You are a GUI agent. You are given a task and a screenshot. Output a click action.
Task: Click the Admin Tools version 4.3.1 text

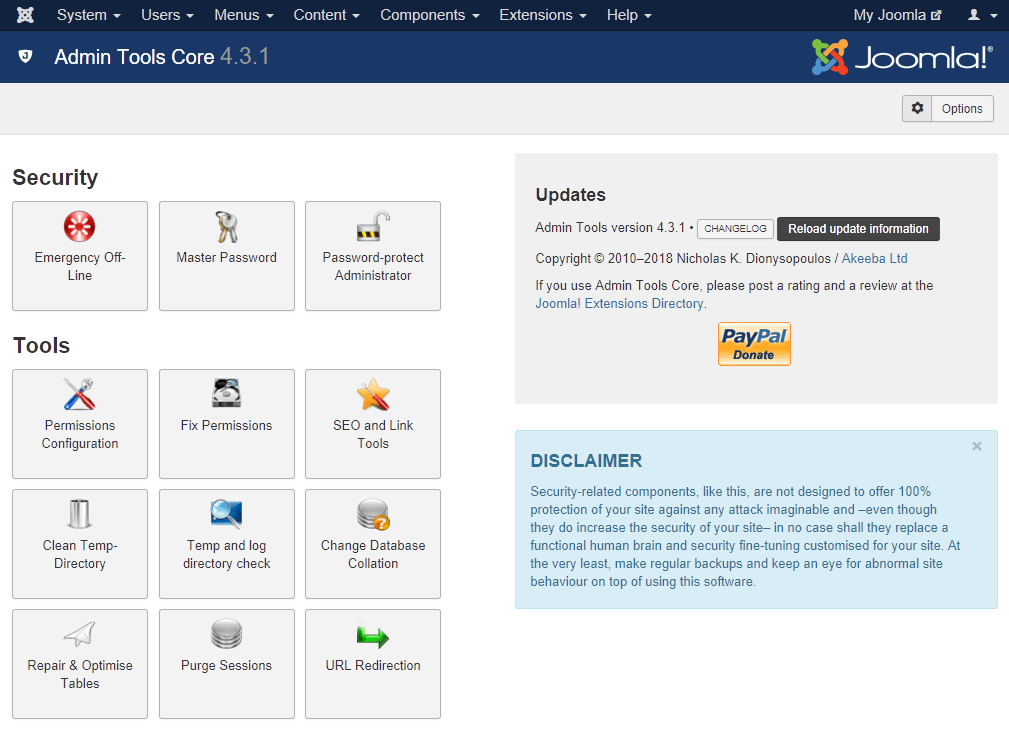coord(610,228)
